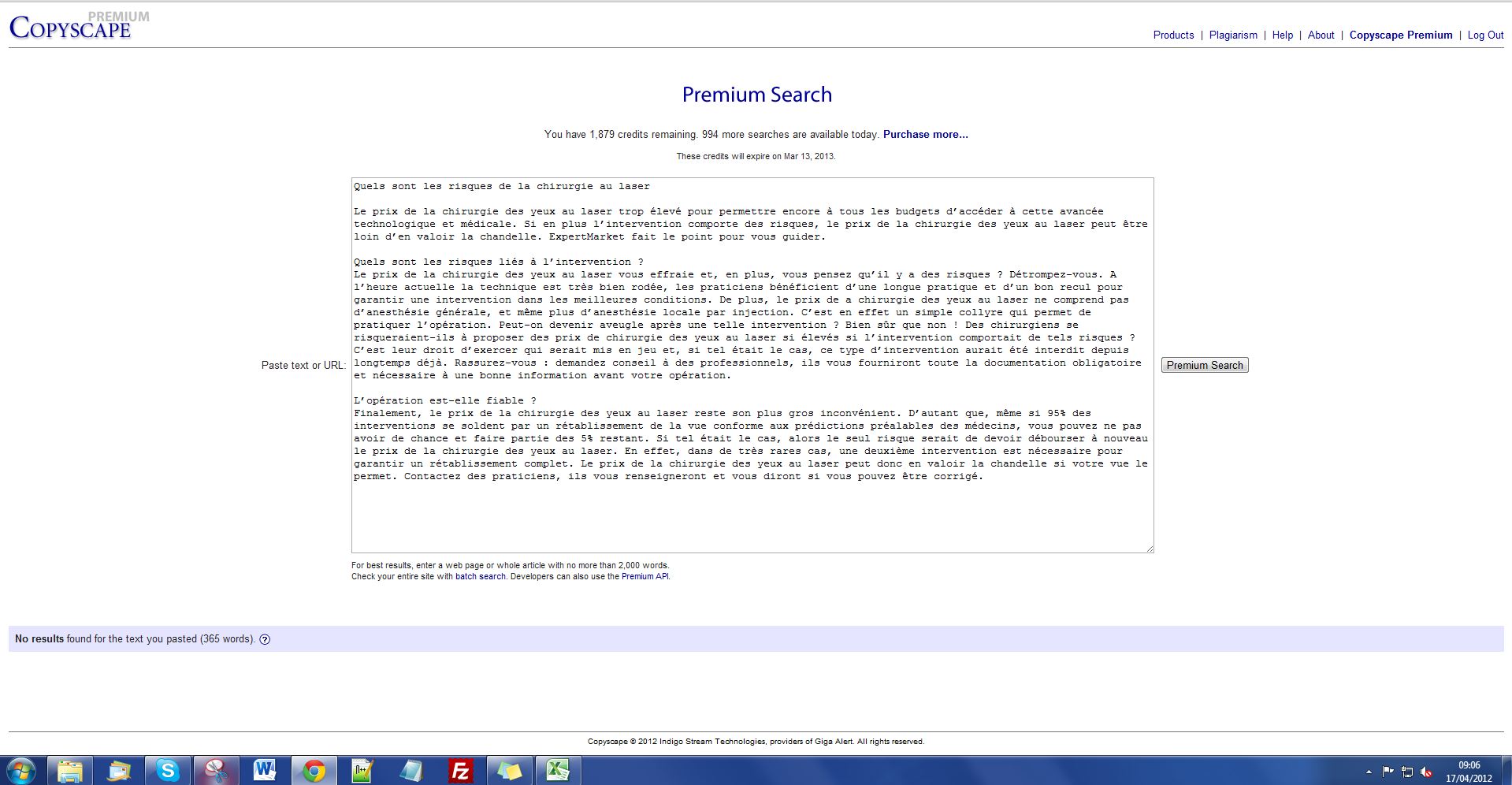Open Windows Explorer folder icon
1512x785 pixels.
70,770
